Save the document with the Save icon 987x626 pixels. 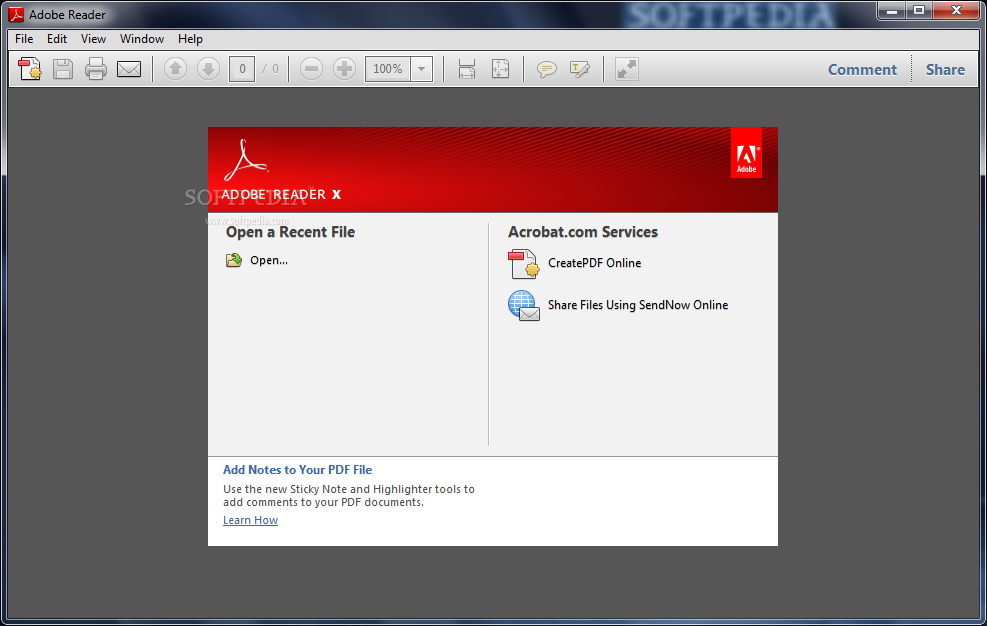point(62,68)
